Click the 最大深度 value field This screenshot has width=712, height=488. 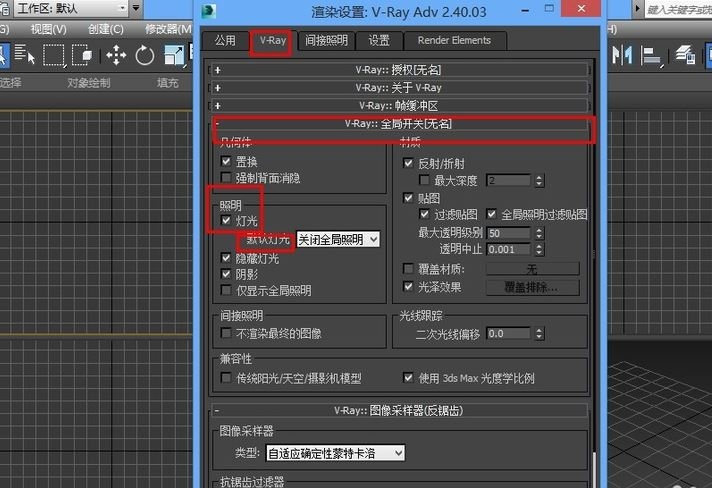(x=508, y=181)
